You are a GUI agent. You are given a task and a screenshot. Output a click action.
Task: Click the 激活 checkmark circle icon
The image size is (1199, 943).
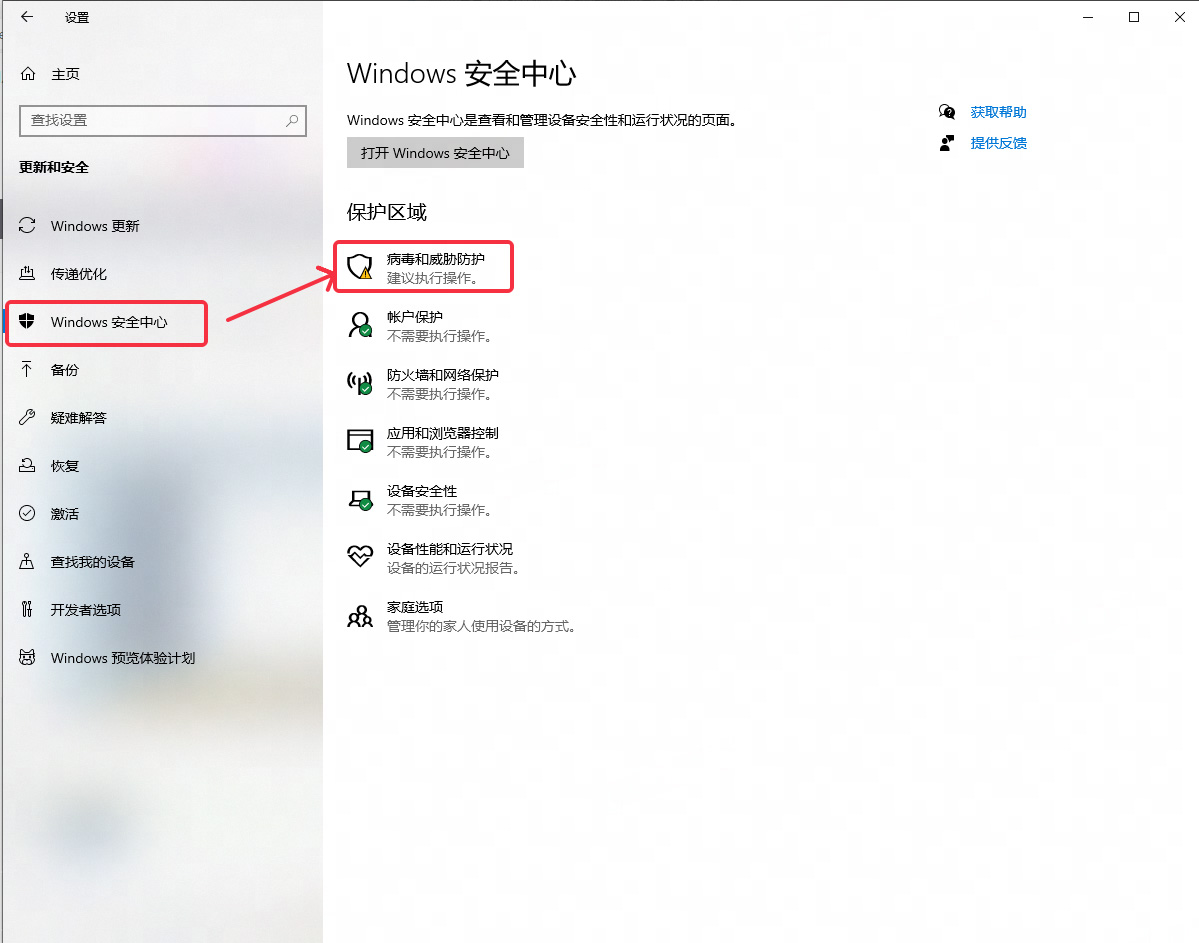click(x=28, y=513)
